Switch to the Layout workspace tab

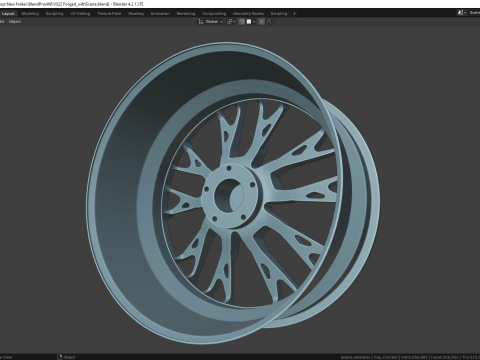[8, 14]
